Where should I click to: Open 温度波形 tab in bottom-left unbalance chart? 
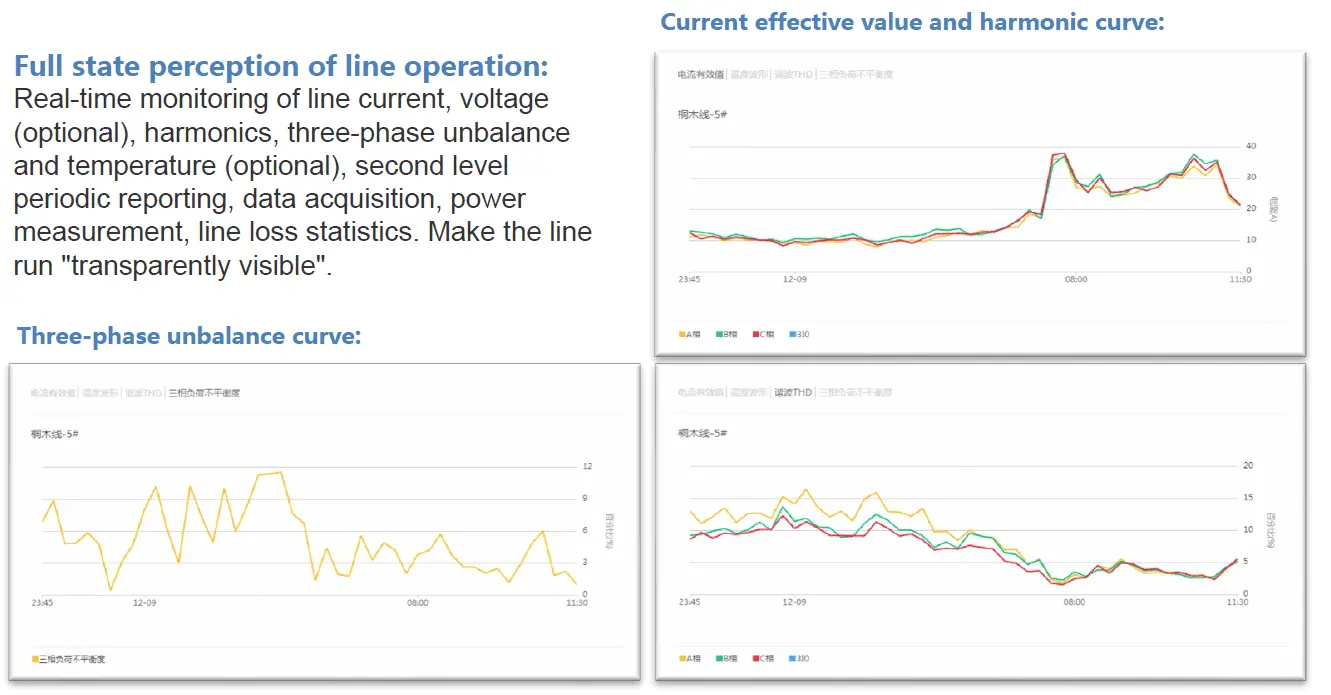(100, 393)
